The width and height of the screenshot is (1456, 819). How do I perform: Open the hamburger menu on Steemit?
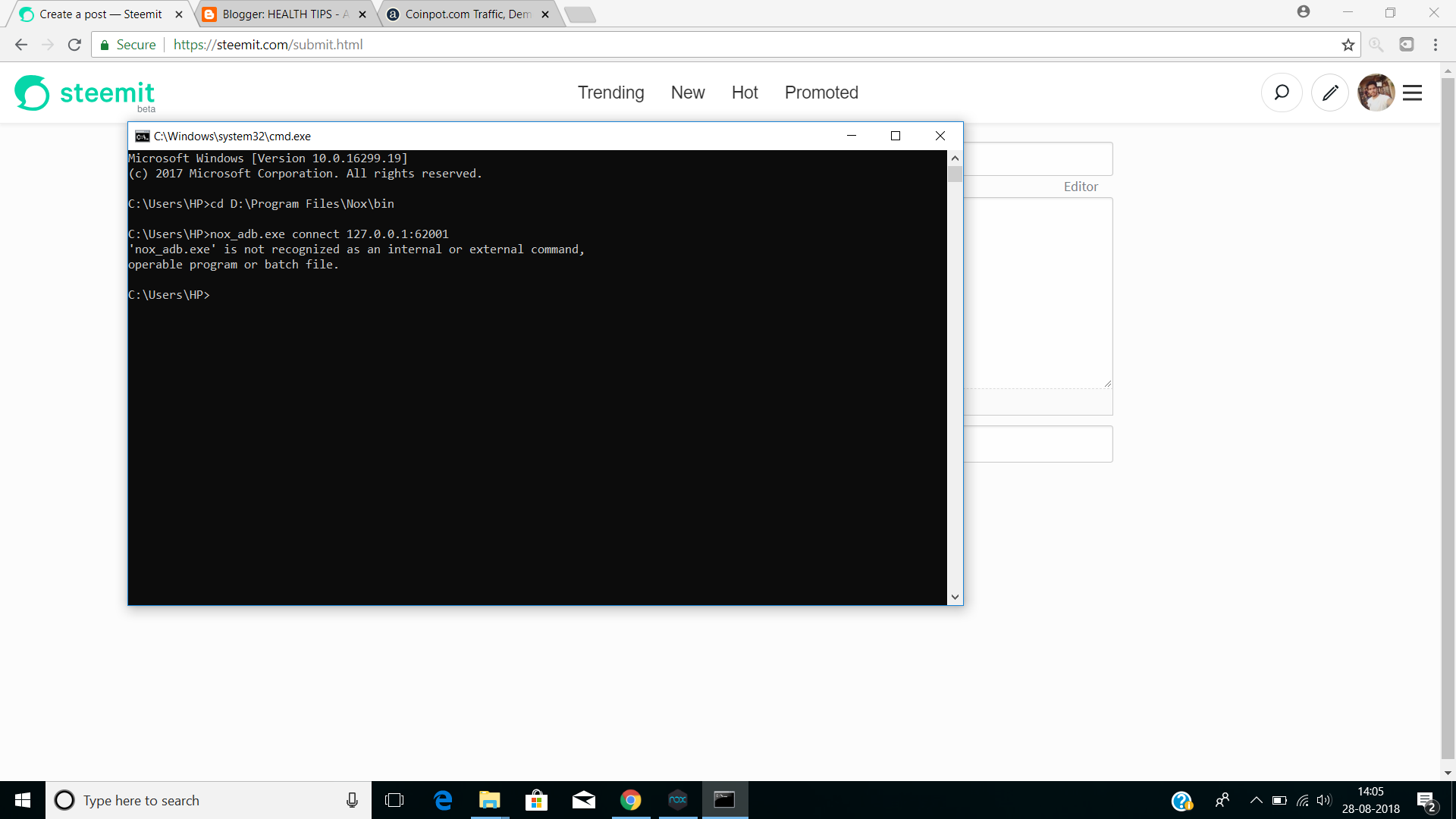pos(1412,93)
